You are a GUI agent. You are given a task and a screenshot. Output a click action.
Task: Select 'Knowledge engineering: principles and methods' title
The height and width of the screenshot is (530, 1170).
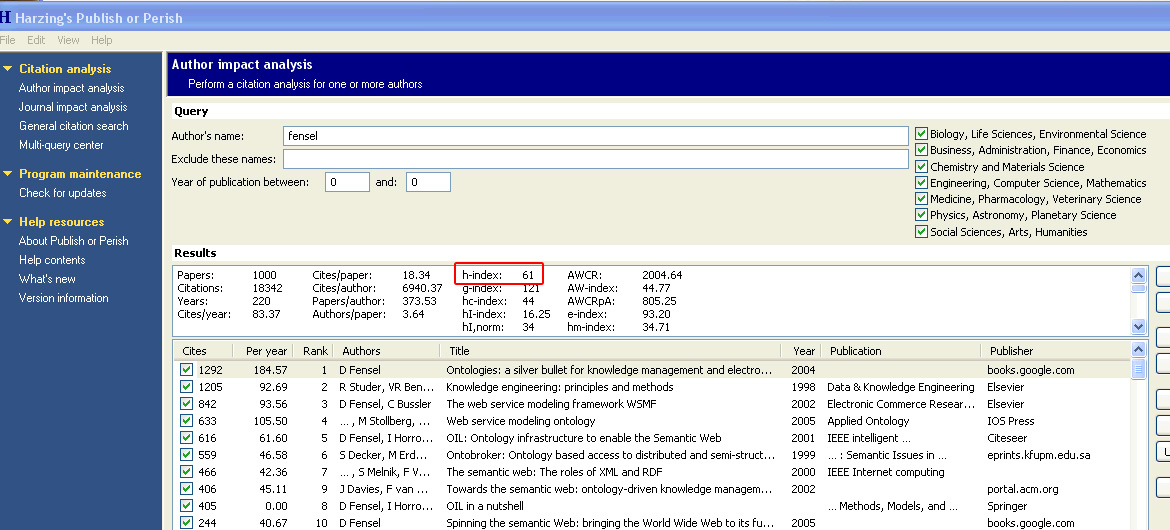click(x=560, y=387)
